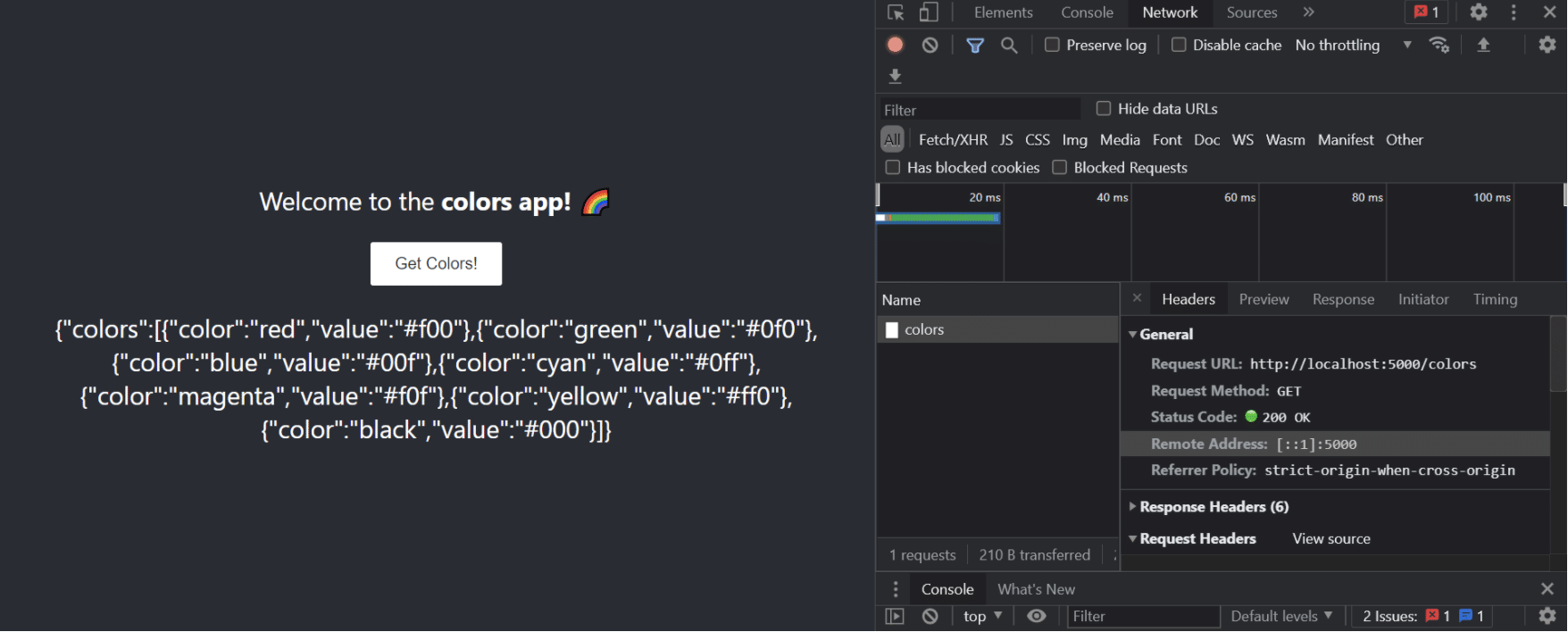1568x632 pixels.
Task: Open network search magnifier
Action: [1009, 45]
